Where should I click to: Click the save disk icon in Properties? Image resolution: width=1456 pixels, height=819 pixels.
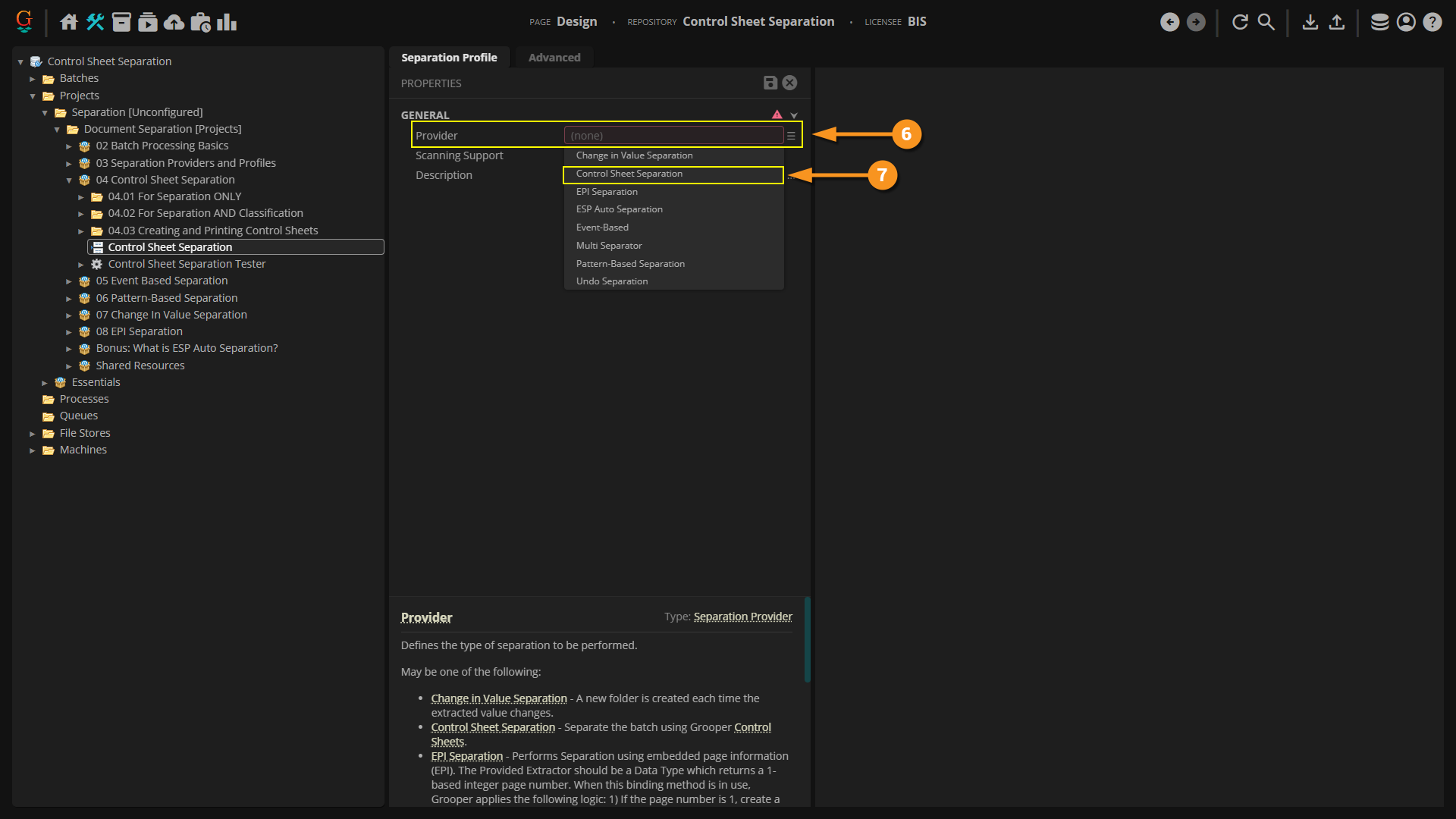[770, 83]
